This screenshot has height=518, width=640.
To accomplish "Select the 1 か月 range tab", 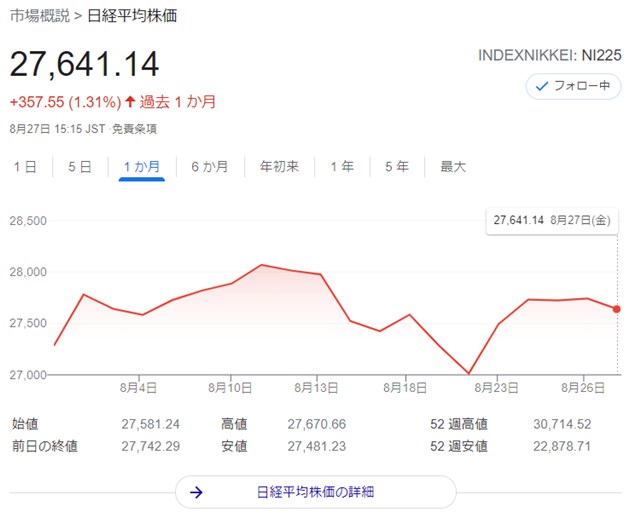I will pyautogui.click(x=142, y=167).
